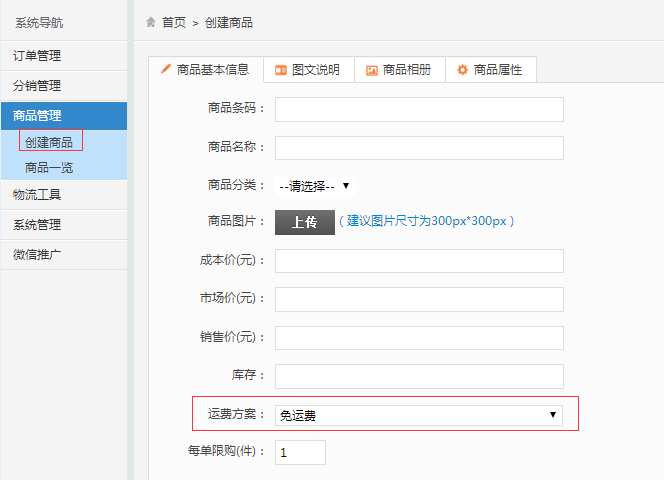Focus the 每单限购 quantity field
Screen dimensions: 664x480
click(x=300, y=453)
